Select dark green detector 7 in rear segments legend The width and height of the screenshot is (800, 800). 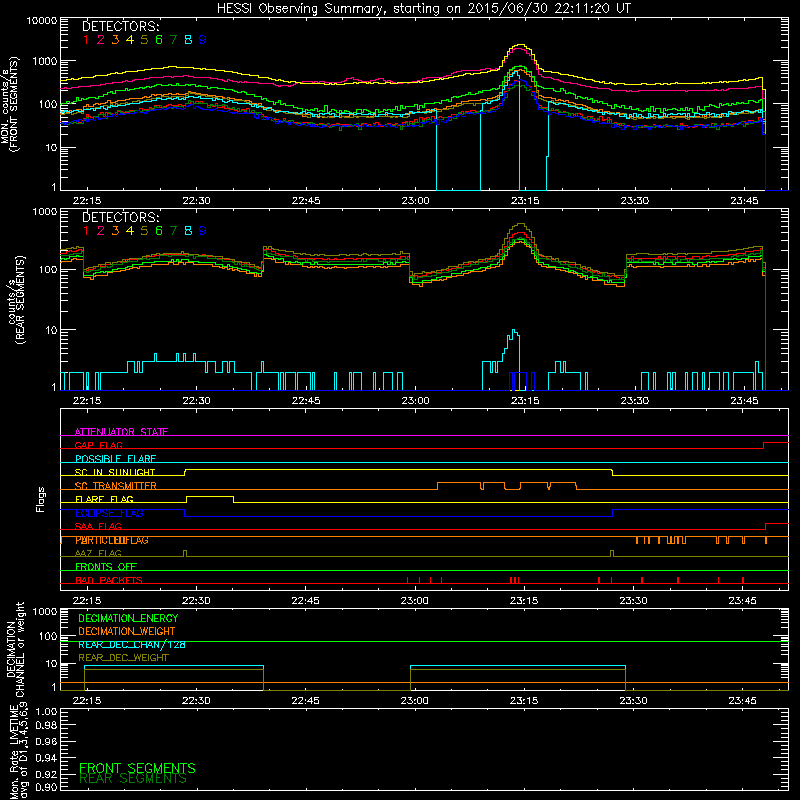(173, 231)
